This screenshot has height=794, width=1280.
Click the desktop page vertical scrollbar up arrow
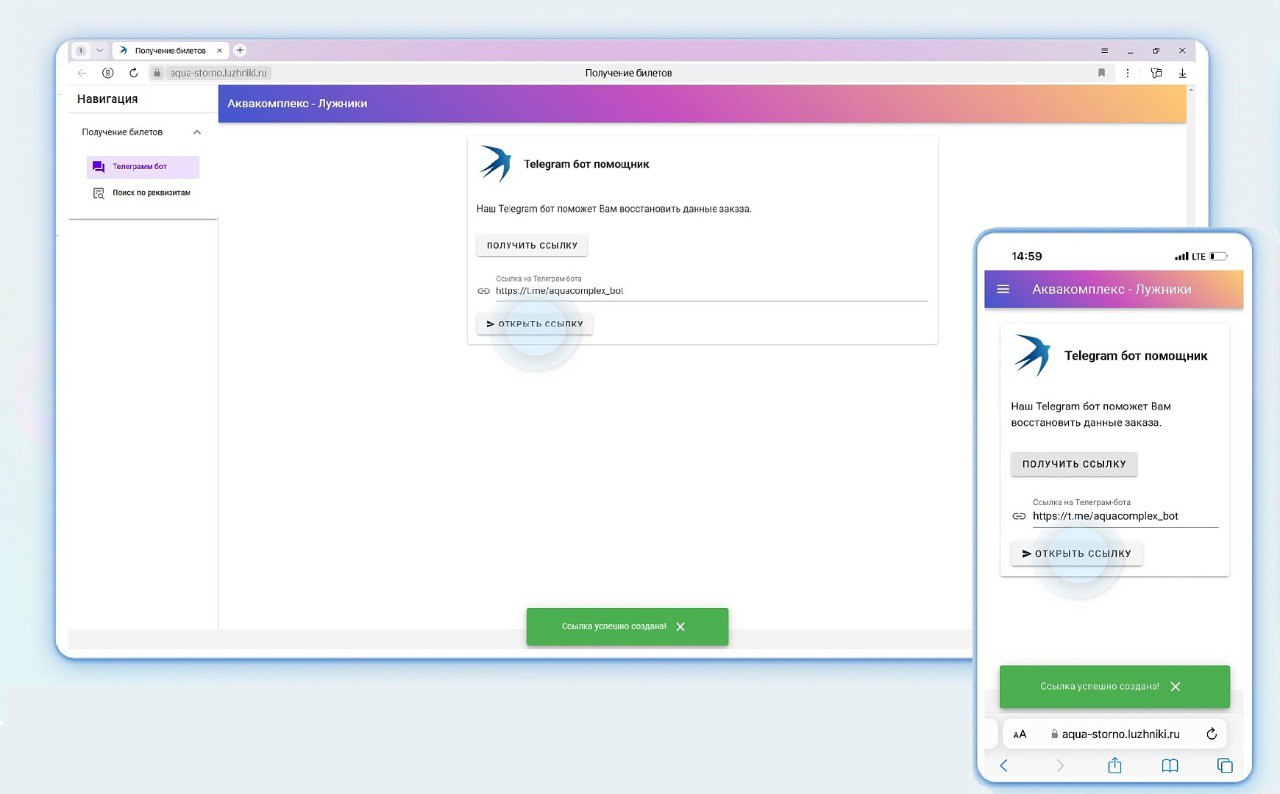point(1192,91)
